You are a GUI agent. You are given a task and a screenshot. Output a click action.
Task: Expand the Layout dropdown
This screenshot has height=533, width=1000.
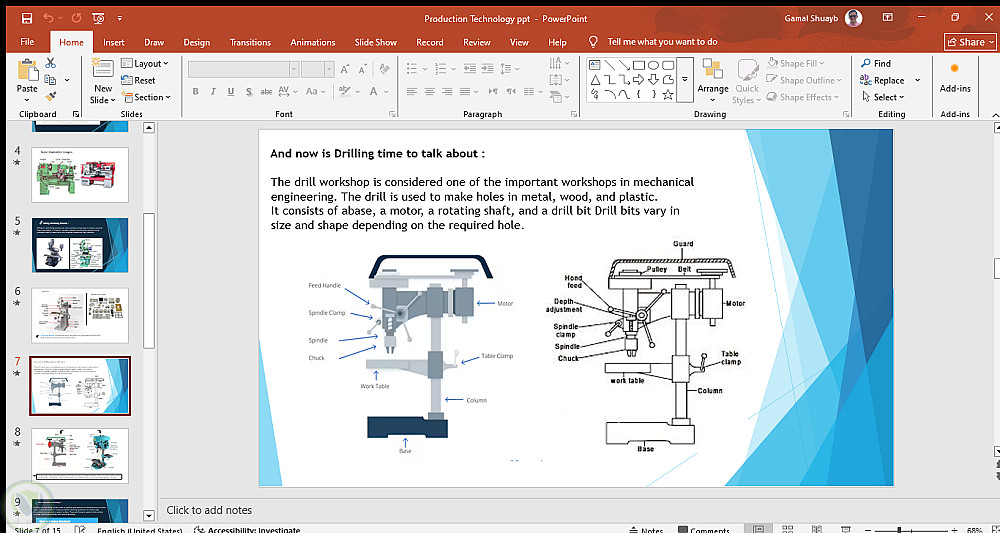[x=145, y=64]
